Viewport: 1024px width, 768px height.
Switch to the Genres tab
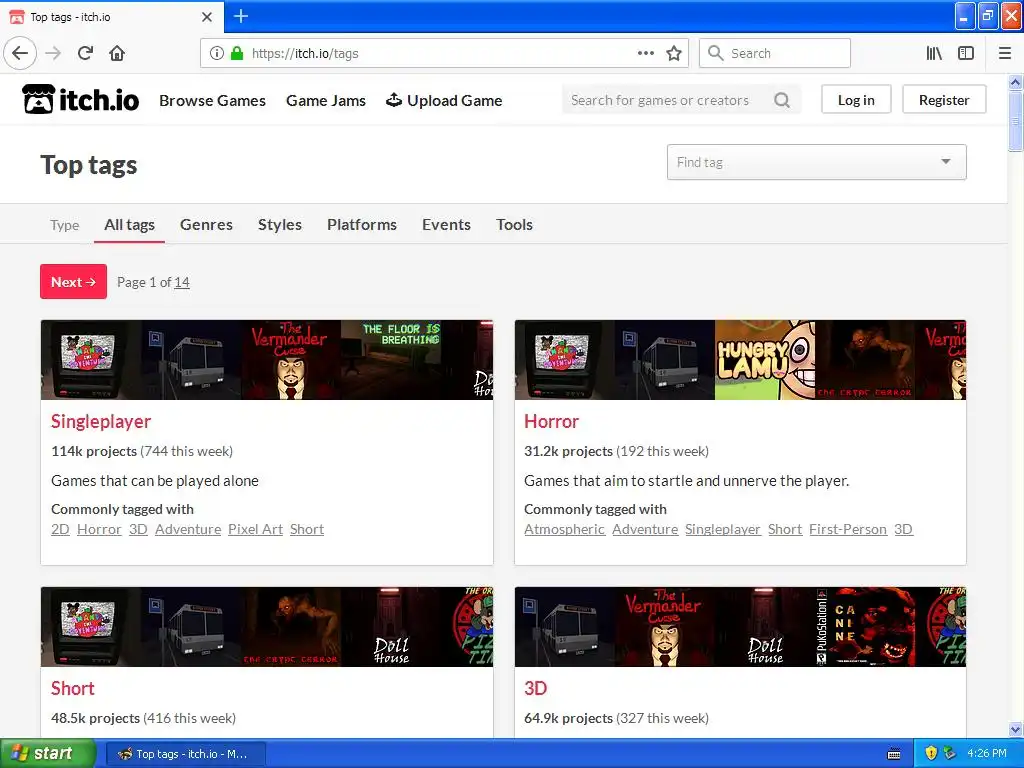[206, 225]
